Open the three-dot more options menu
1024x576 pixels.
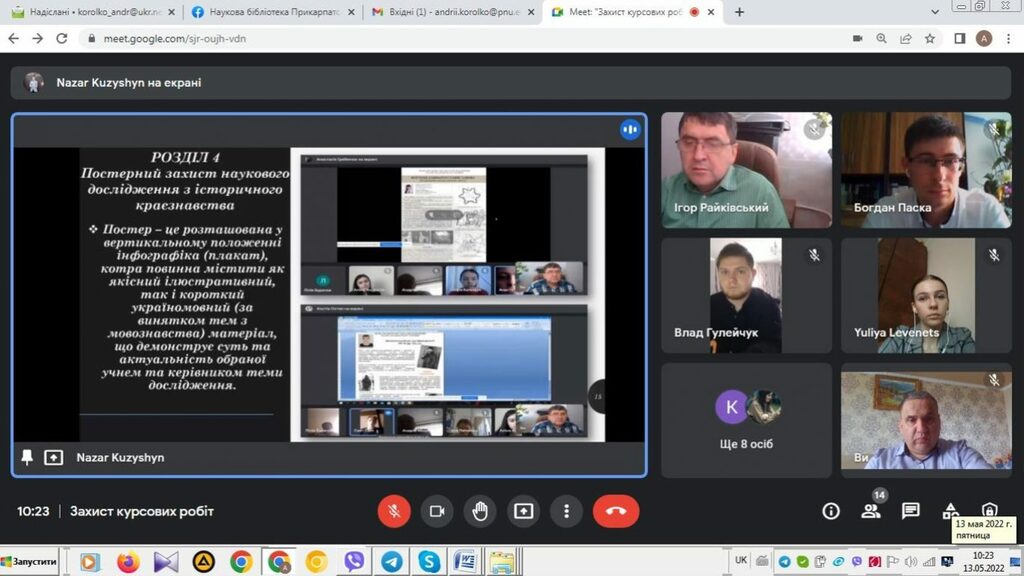coord(566,511)
